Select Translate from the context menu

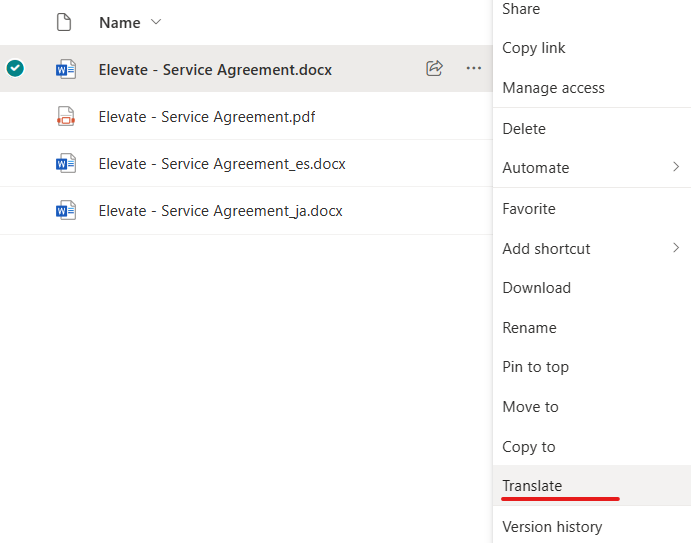point(532,486)
